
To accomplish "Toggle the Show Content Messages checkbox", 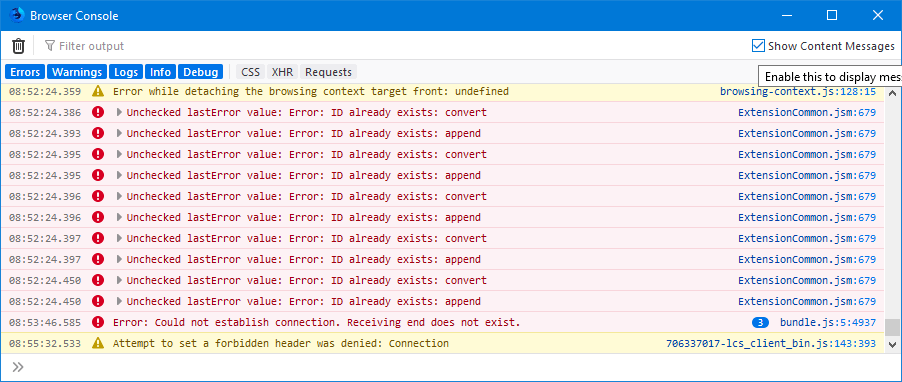I will (x=758, y=45).
